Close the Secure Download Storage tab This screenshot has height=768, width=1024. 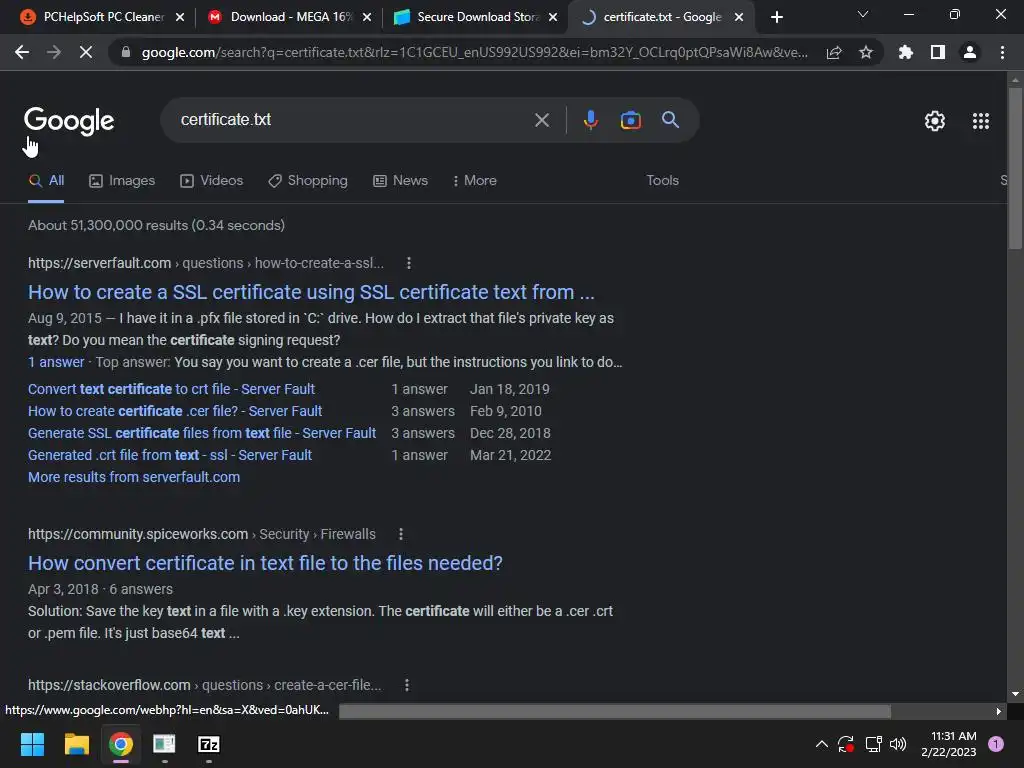553,17
